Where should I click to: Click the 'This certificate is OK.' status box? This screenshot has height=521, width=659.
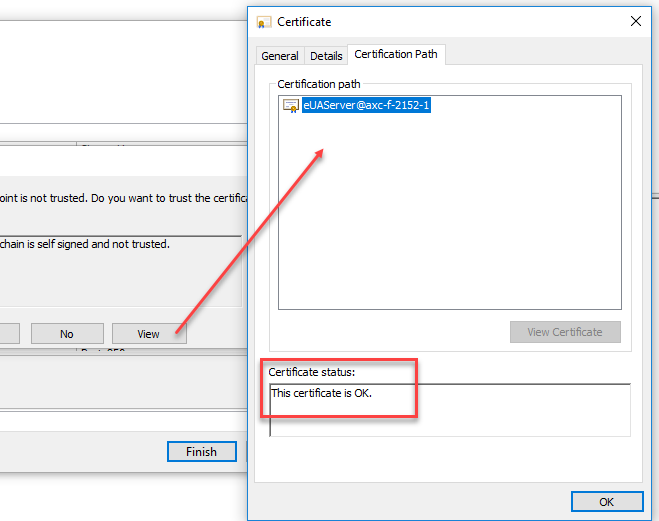[450, 410]
